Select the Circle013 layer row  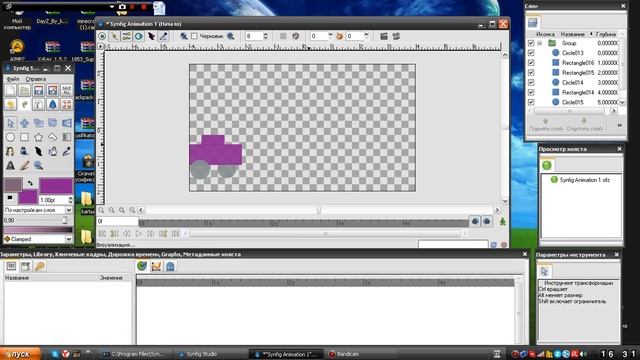[573, 53]
